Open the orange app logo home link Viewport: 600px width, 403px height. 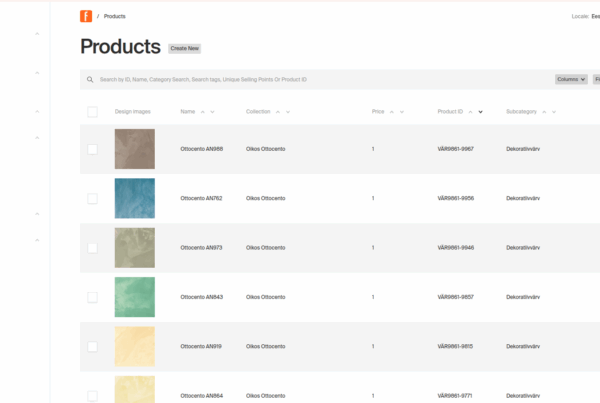[x=86, y=16]
